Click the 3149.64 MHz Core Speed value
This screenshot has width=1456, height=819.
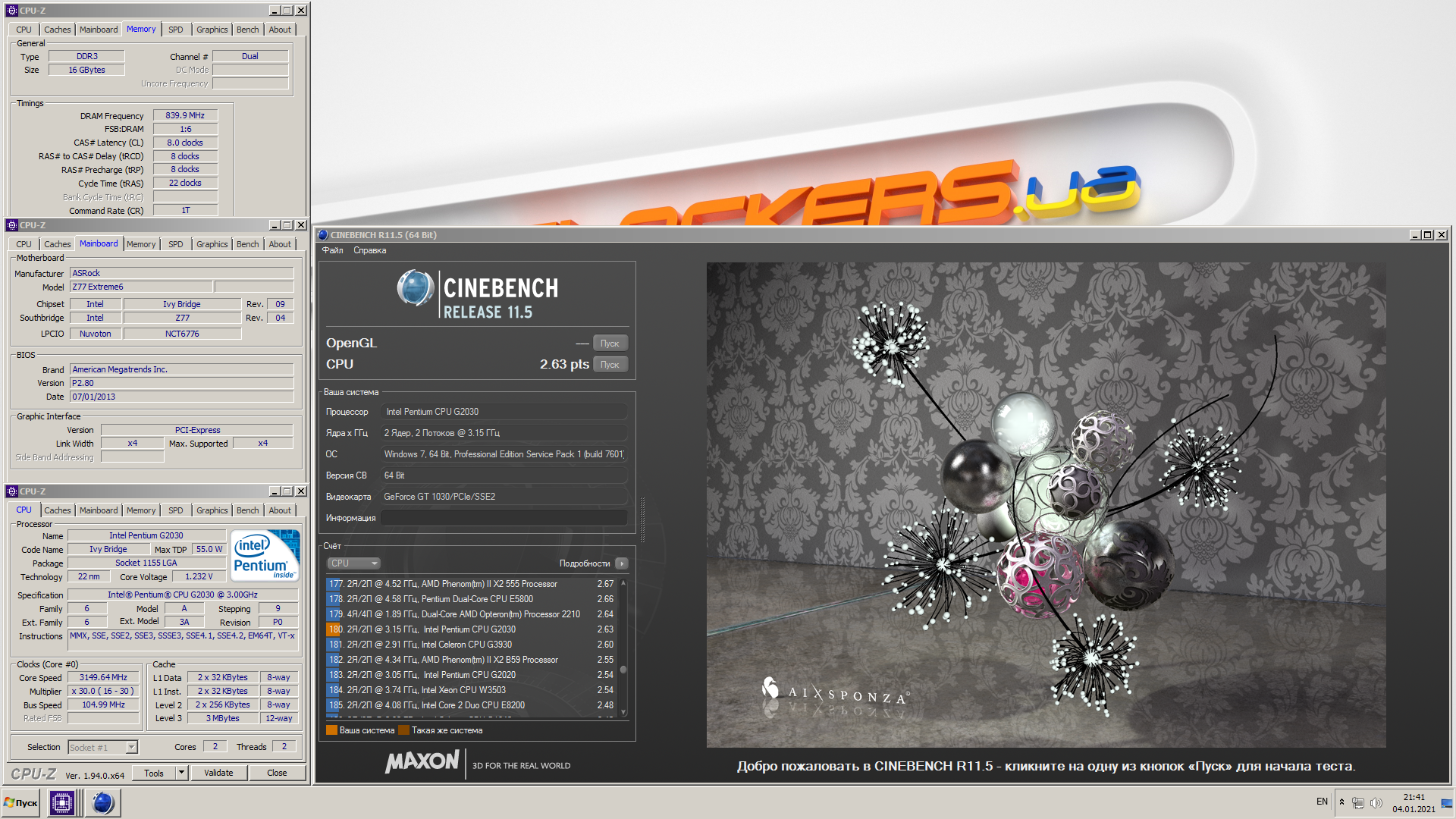(103, 678)
